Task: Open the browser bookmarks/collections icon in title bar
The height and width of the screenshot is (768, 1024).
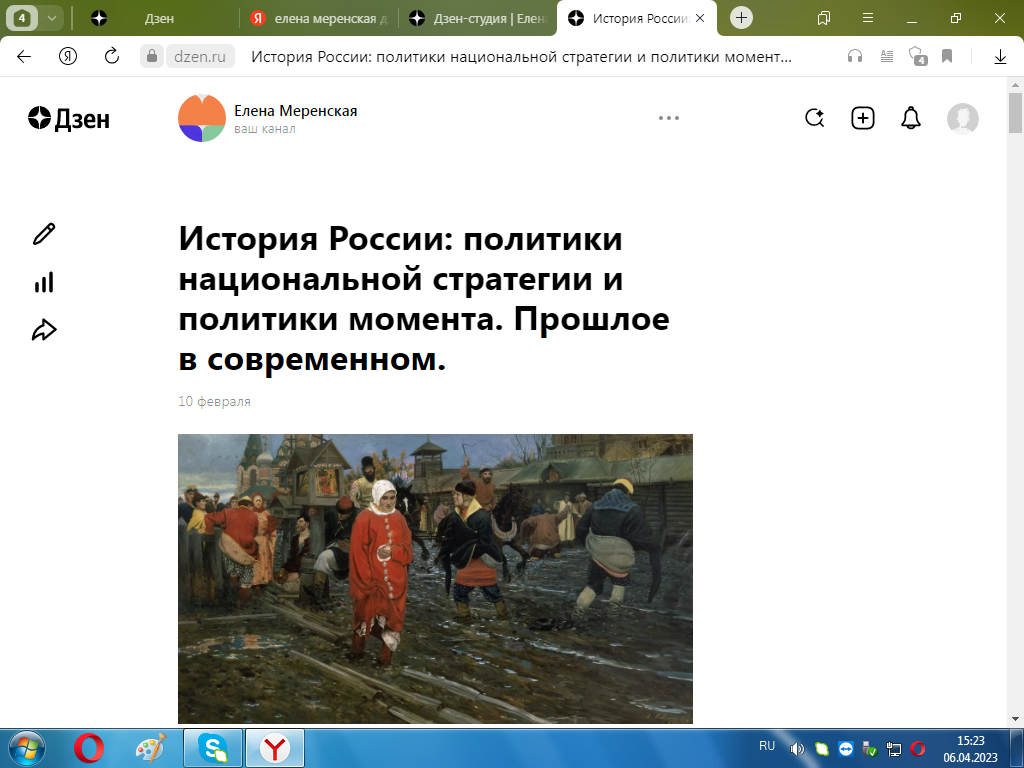Action: pos(824,18)
